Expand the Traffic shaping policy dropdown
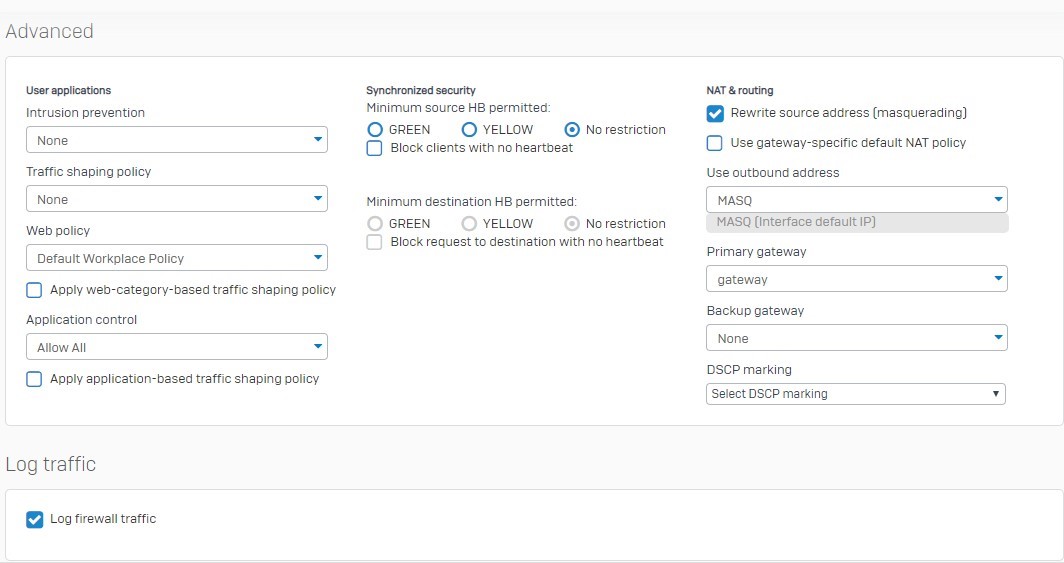The width and height of the screenshot is (1064, 563). pos(176,199)
